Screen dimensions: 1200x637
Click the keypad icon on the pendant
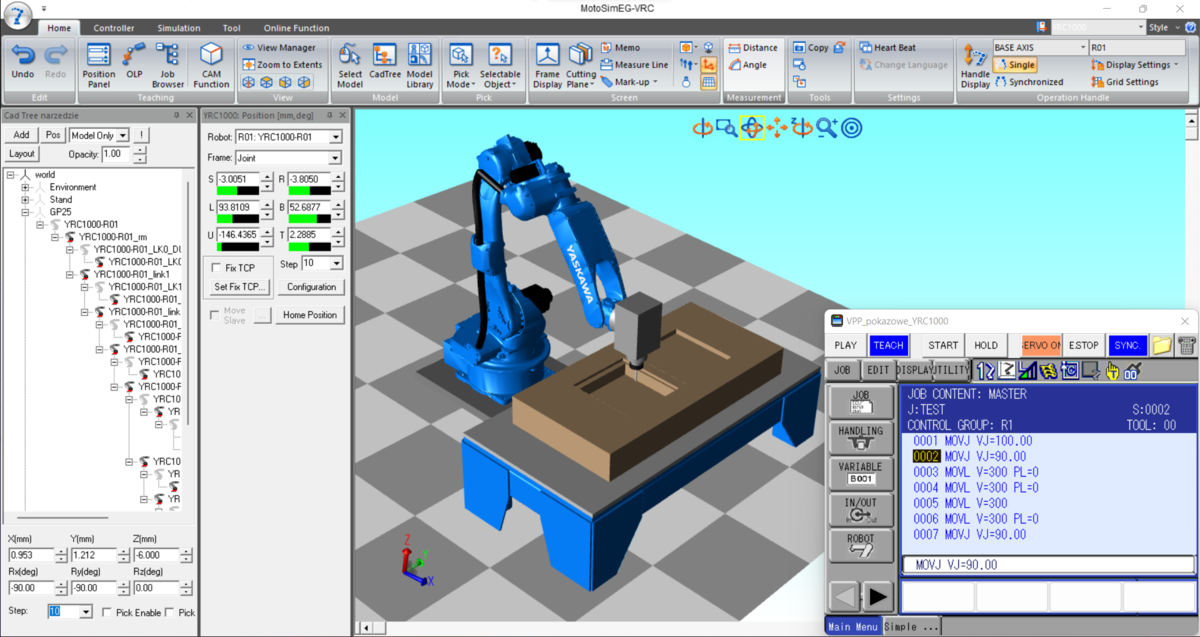pos(1186,345)
